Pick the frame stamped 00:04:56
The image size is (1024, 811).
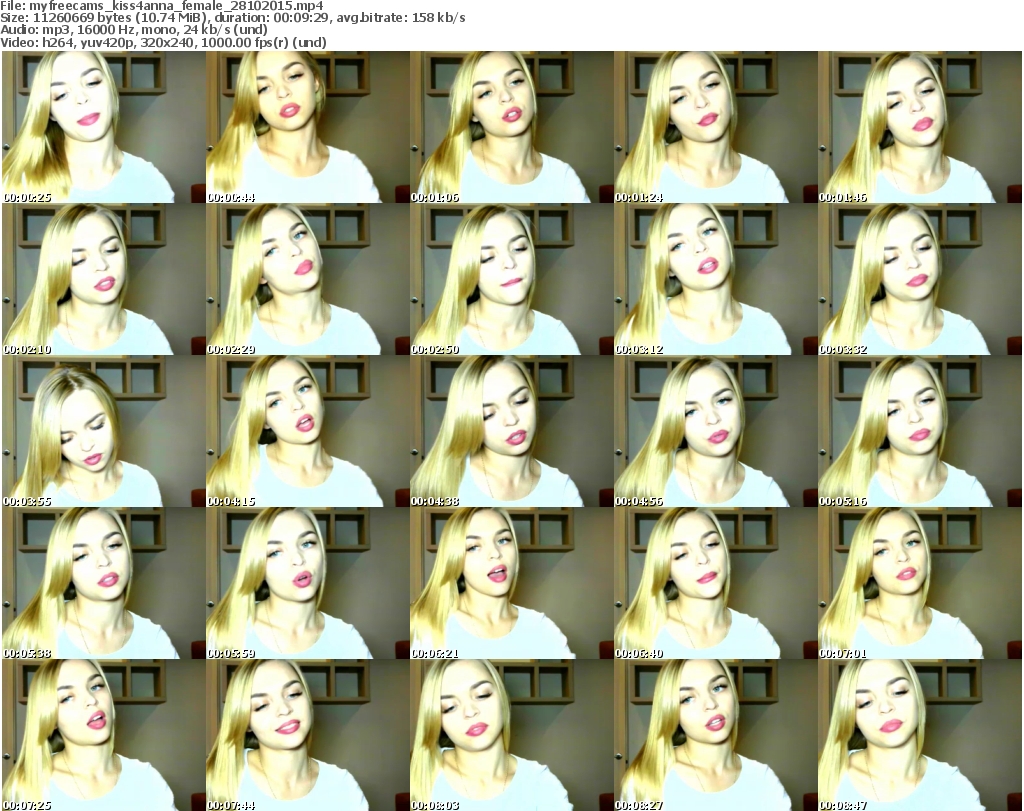[x=716, y=431]
